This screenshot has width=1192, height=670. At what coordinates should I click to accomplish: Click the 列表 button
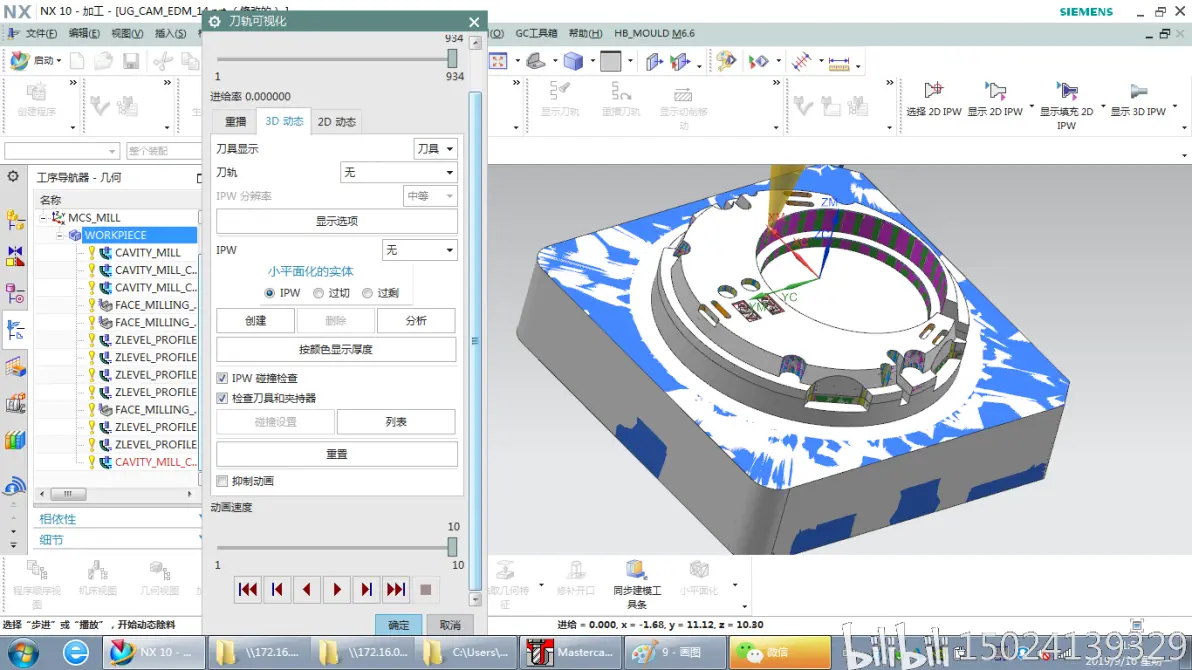(396, 422)
